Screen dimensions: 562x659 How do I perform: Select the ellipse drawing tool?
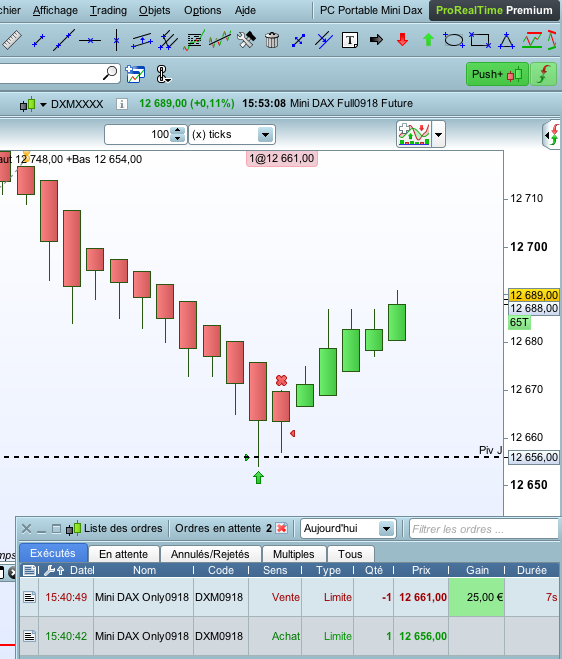[454, 40]
